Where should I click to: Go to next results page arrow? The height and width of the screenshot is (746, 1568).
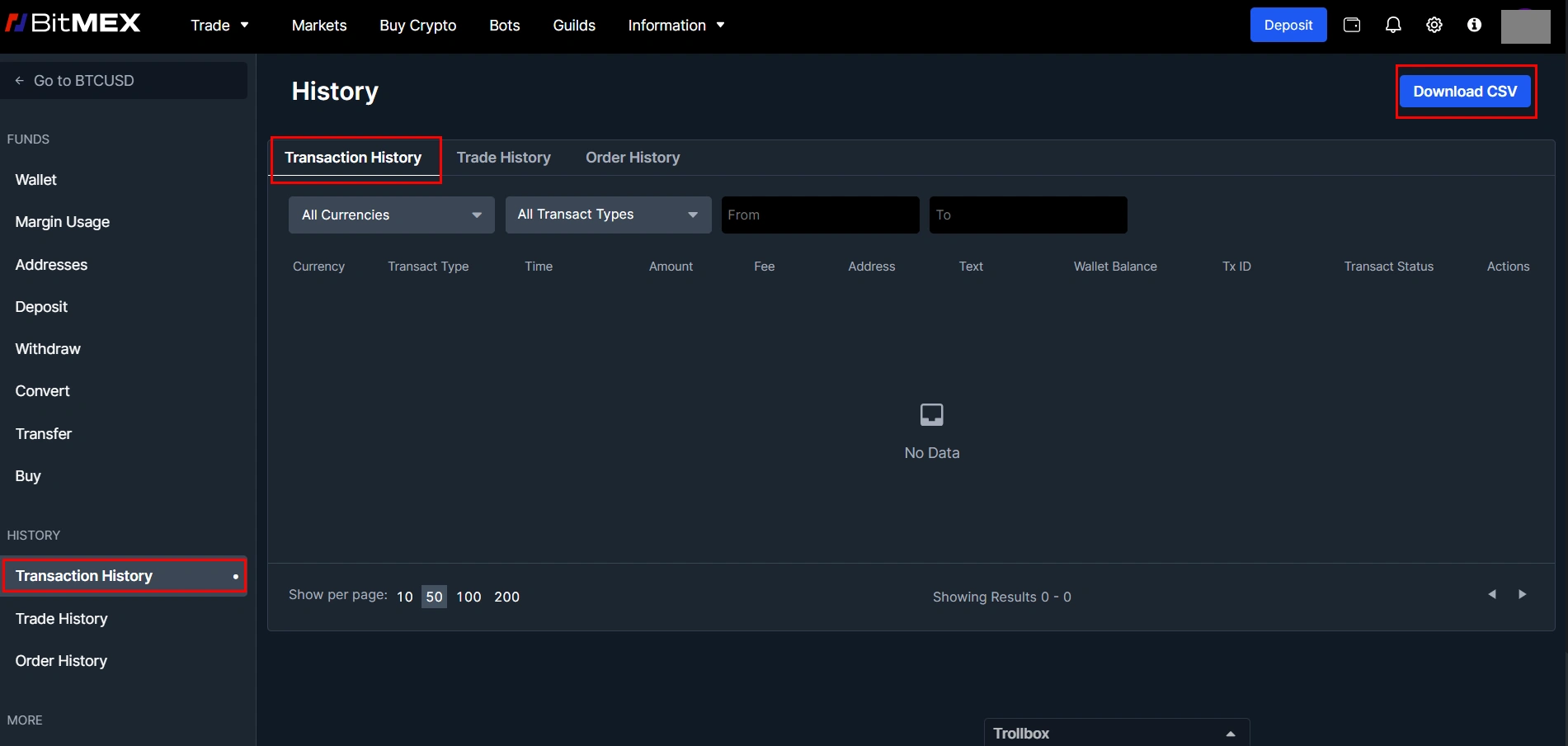pos(1523,594)
